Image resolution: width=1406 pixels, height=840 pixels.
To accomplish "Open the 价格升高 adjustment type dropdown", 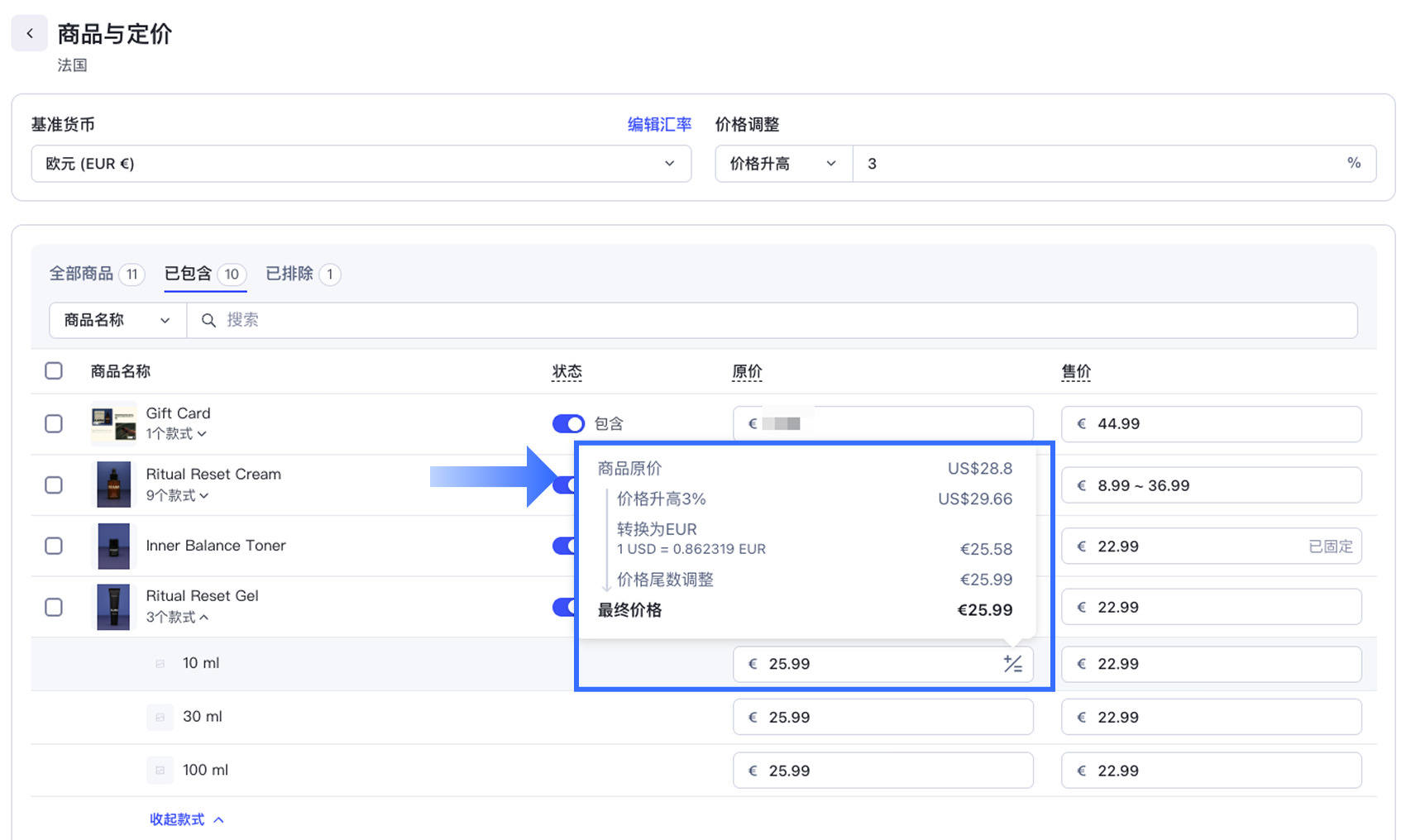I will [x=782, y=164].
